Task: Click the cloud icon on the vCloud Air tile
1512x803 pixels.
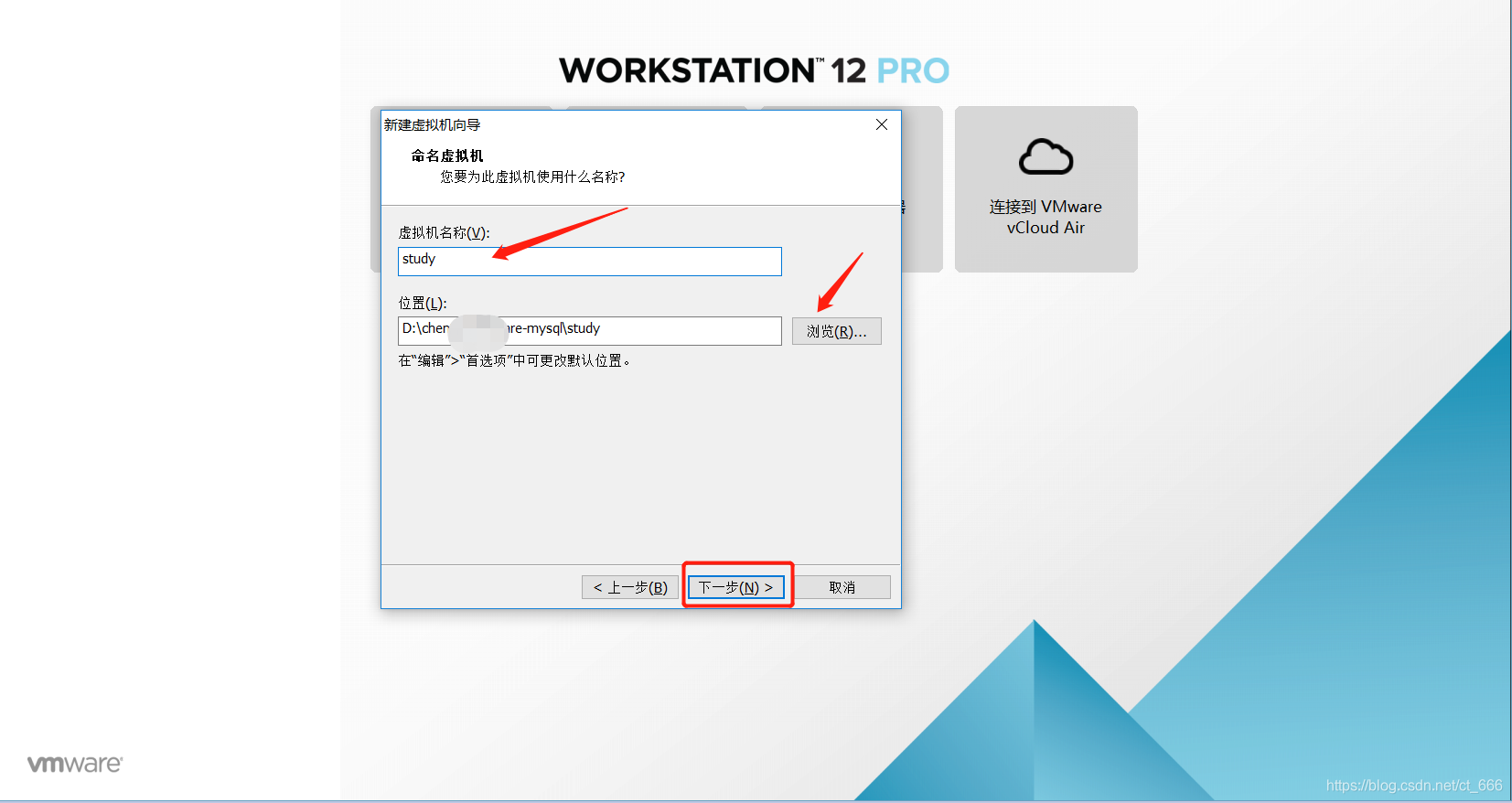Action: click(1046, 157)
